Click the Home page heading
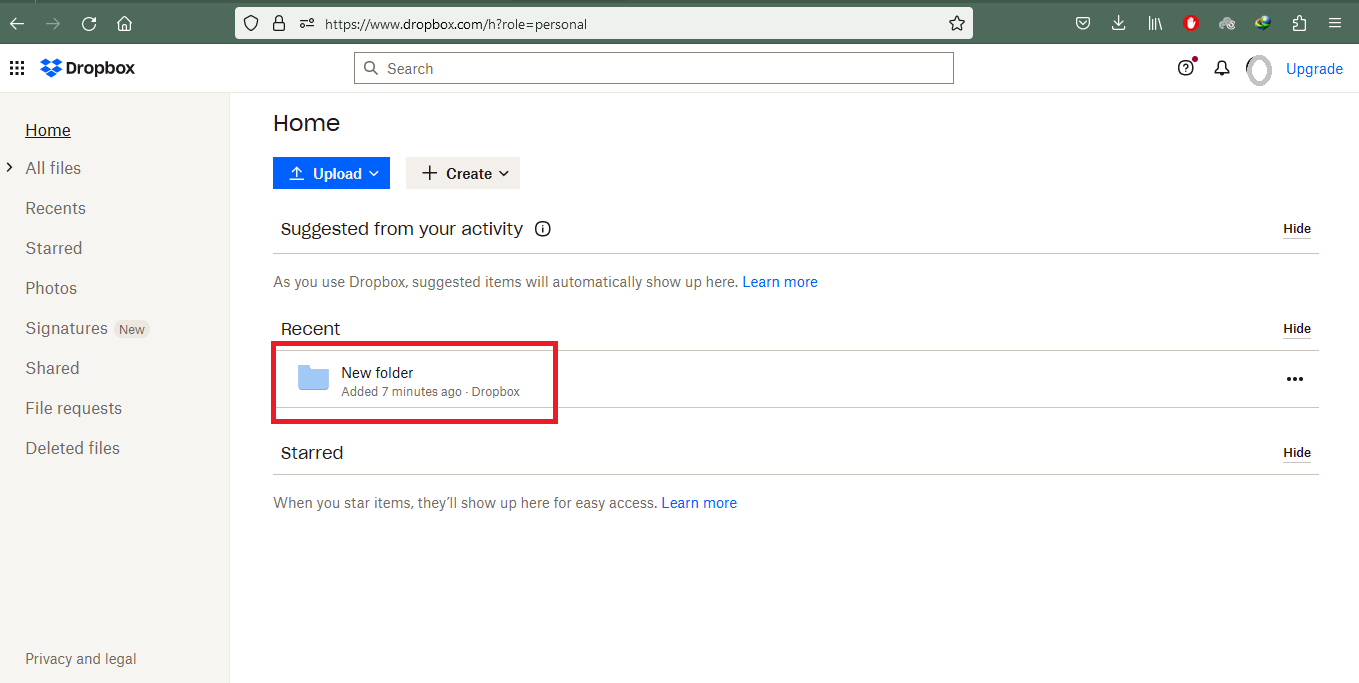The width and height of the screenshot is (1359, 683). (306, 123)
